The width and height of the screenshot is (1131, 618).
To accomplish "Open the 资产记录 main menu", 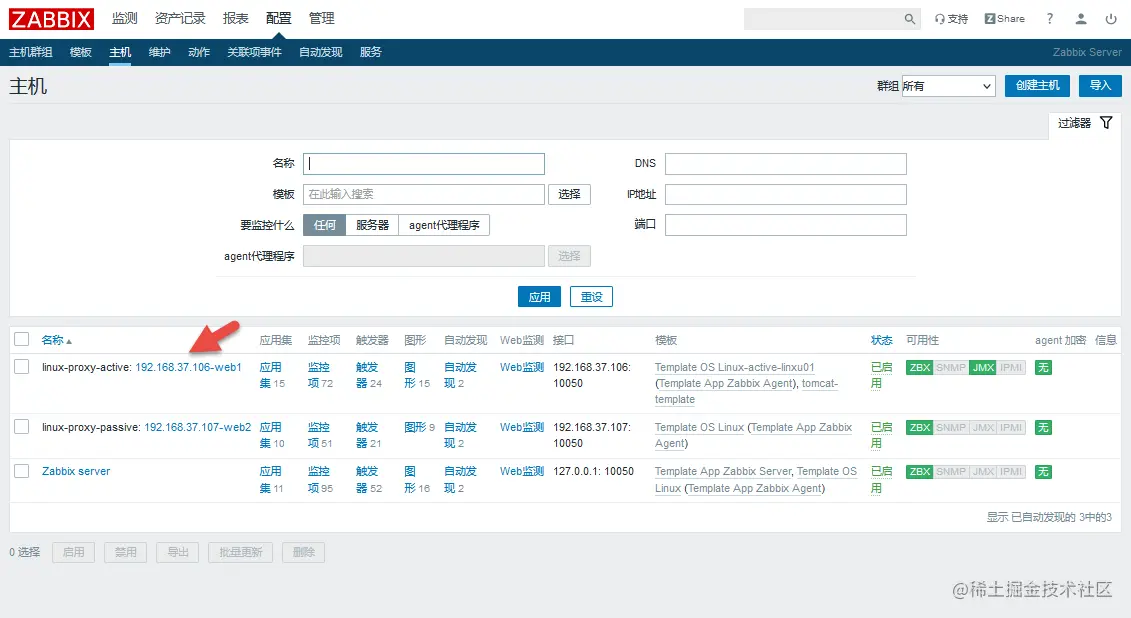I will 180,19.
